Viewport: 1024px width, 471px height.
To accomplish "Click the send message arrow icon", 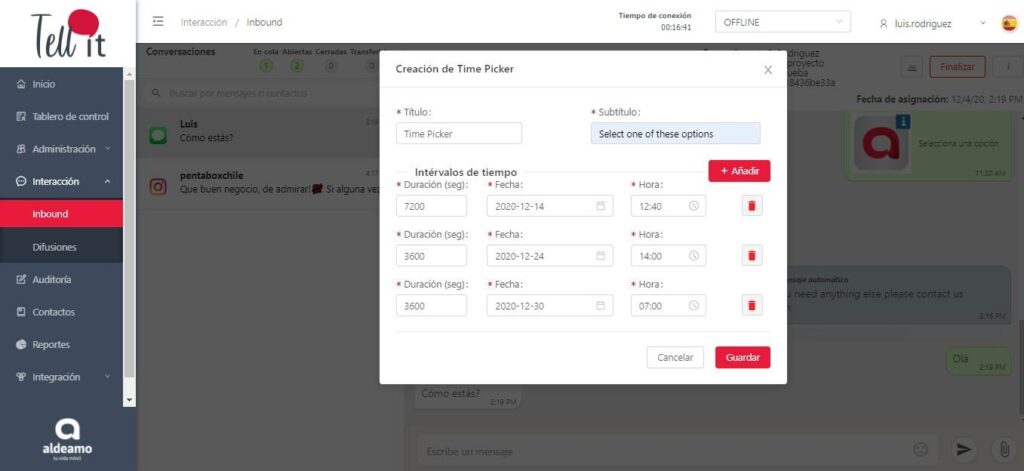I will pos(963,450).
